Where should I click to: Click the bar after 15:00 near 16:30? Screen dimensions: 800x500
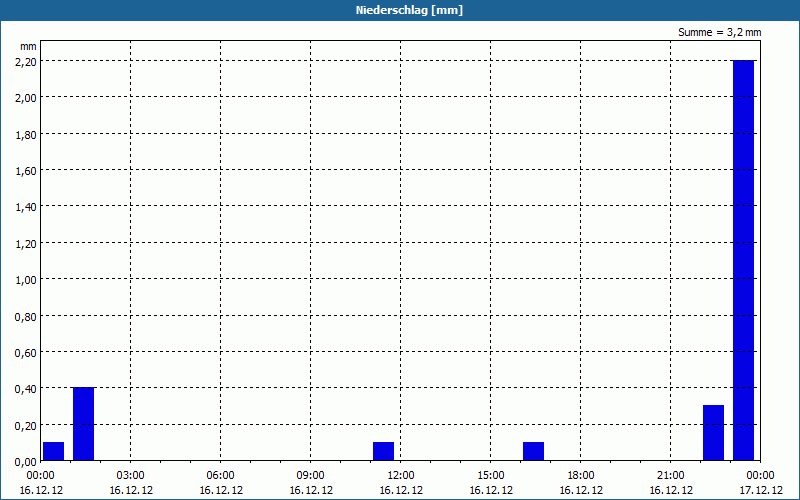534,452
